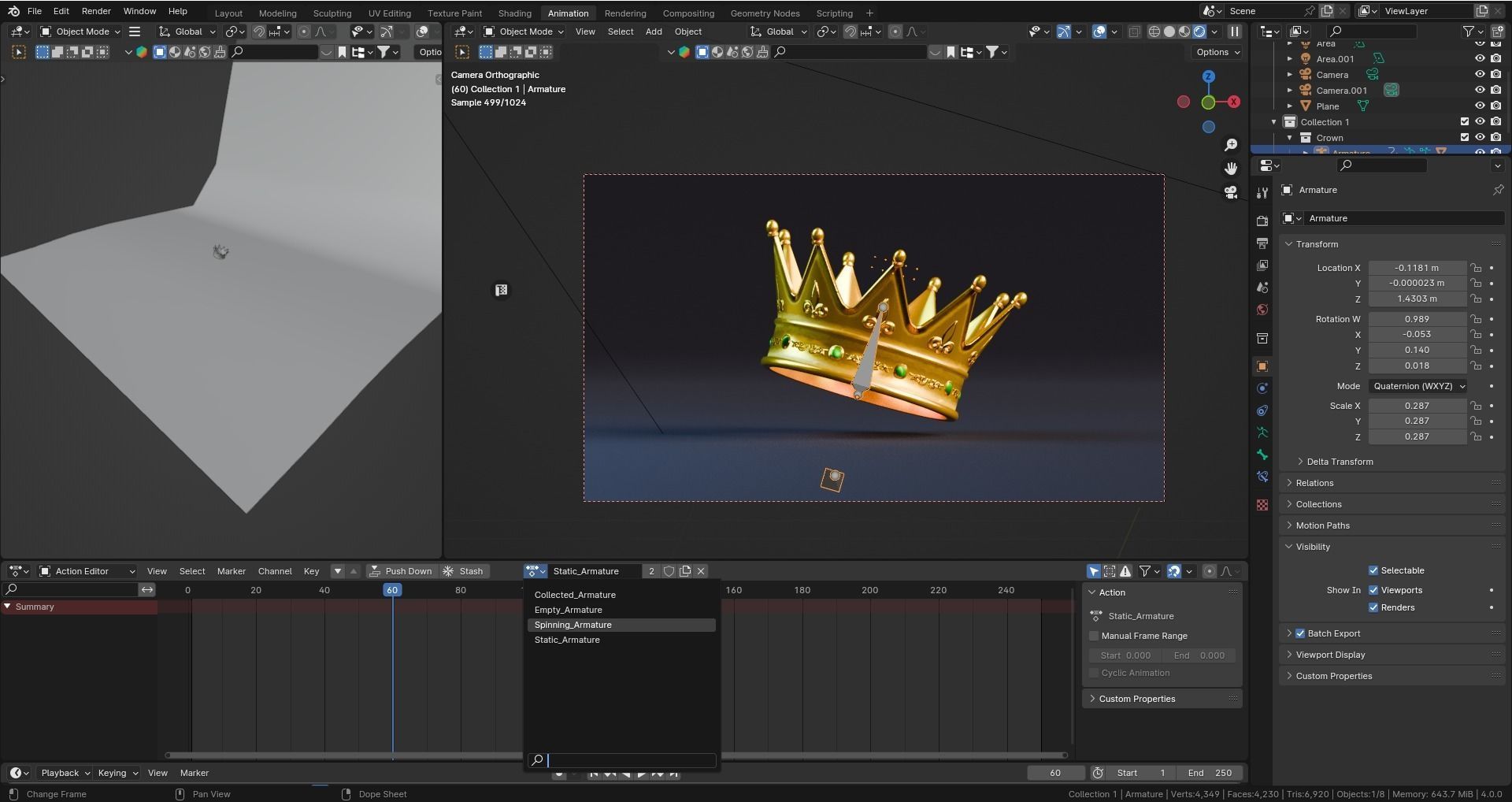Collapse the Crown collection tree arrow

pos(1290,137)
